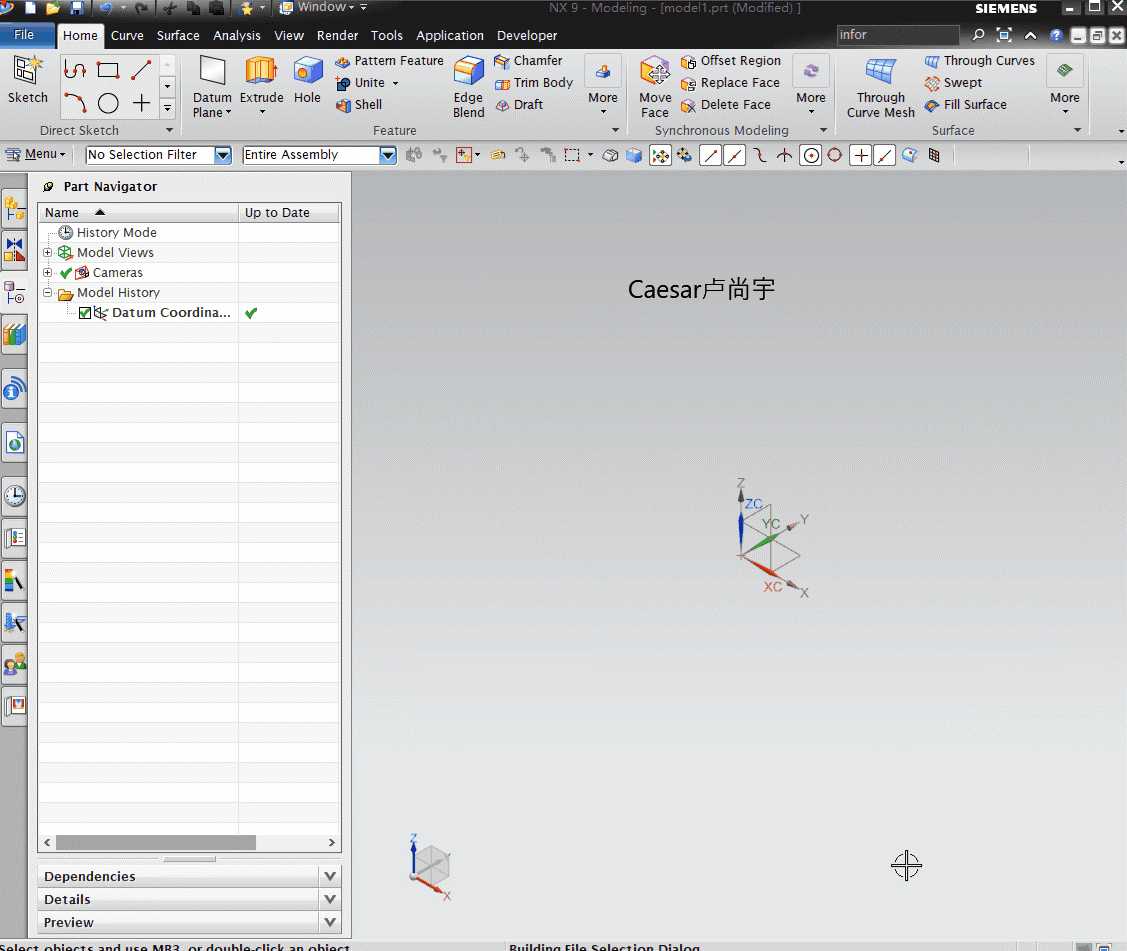Open the Menu button
This screenshot has width=1127, height=951.
tap(35, 155)
